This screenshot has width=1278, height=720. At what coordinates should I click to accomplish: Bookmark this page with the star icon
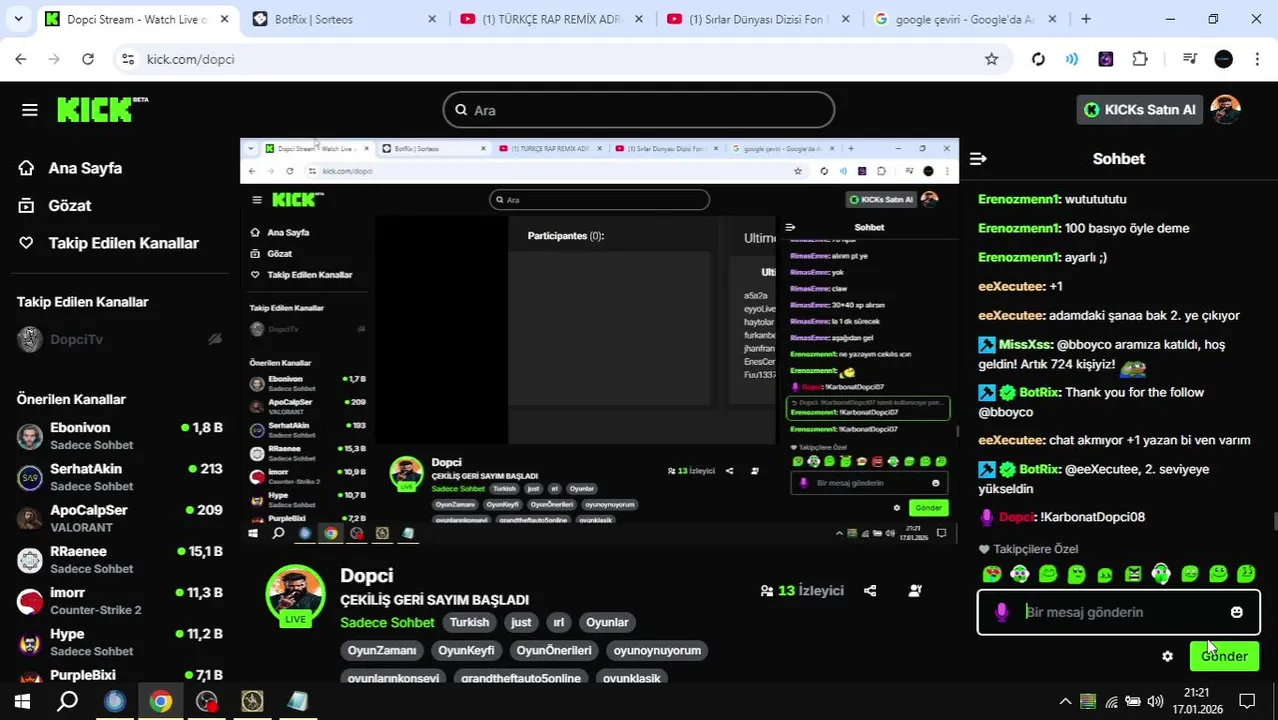(991, 59)
